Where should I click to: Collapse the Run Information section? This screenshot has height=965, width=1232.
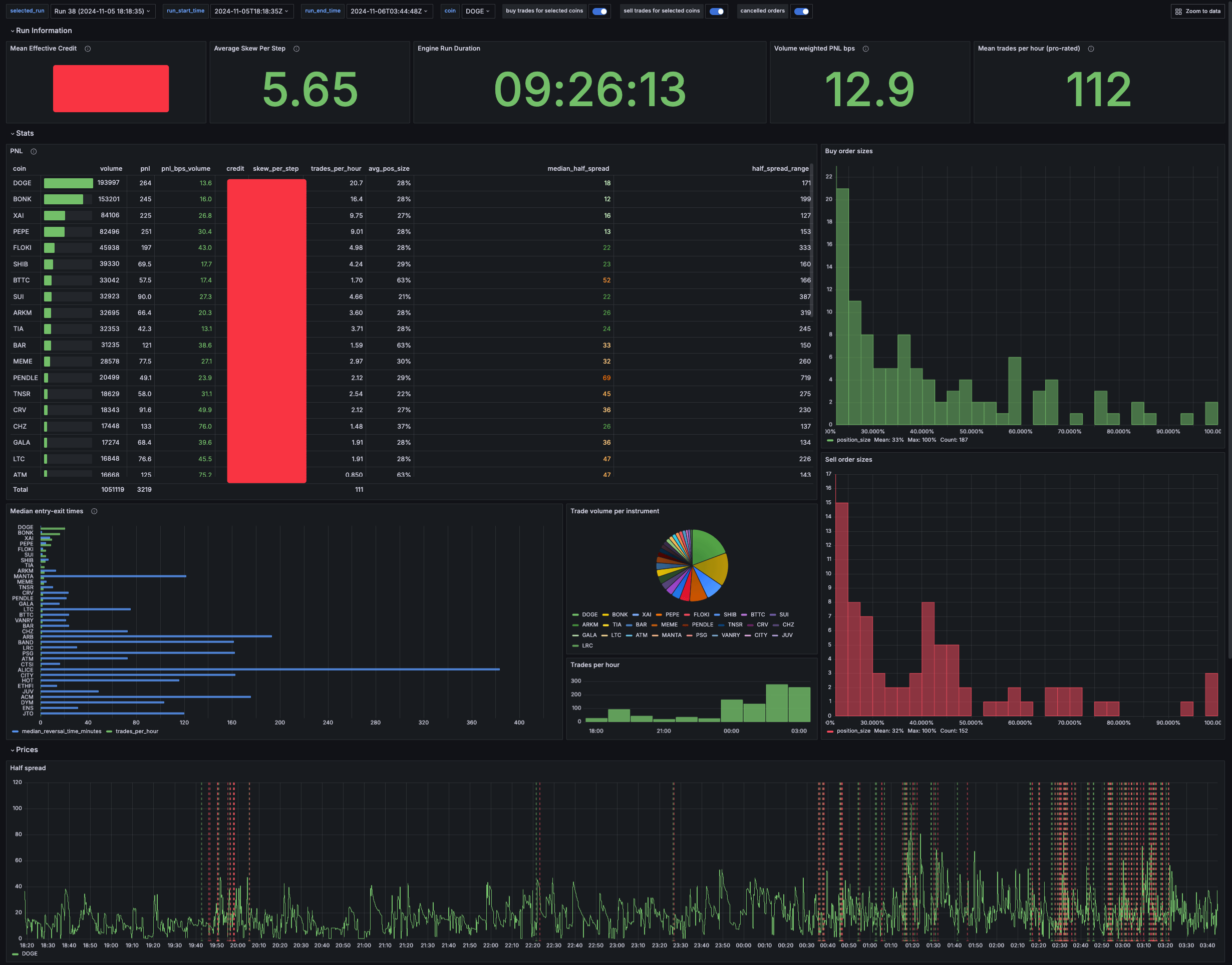[x=41, y=31]
